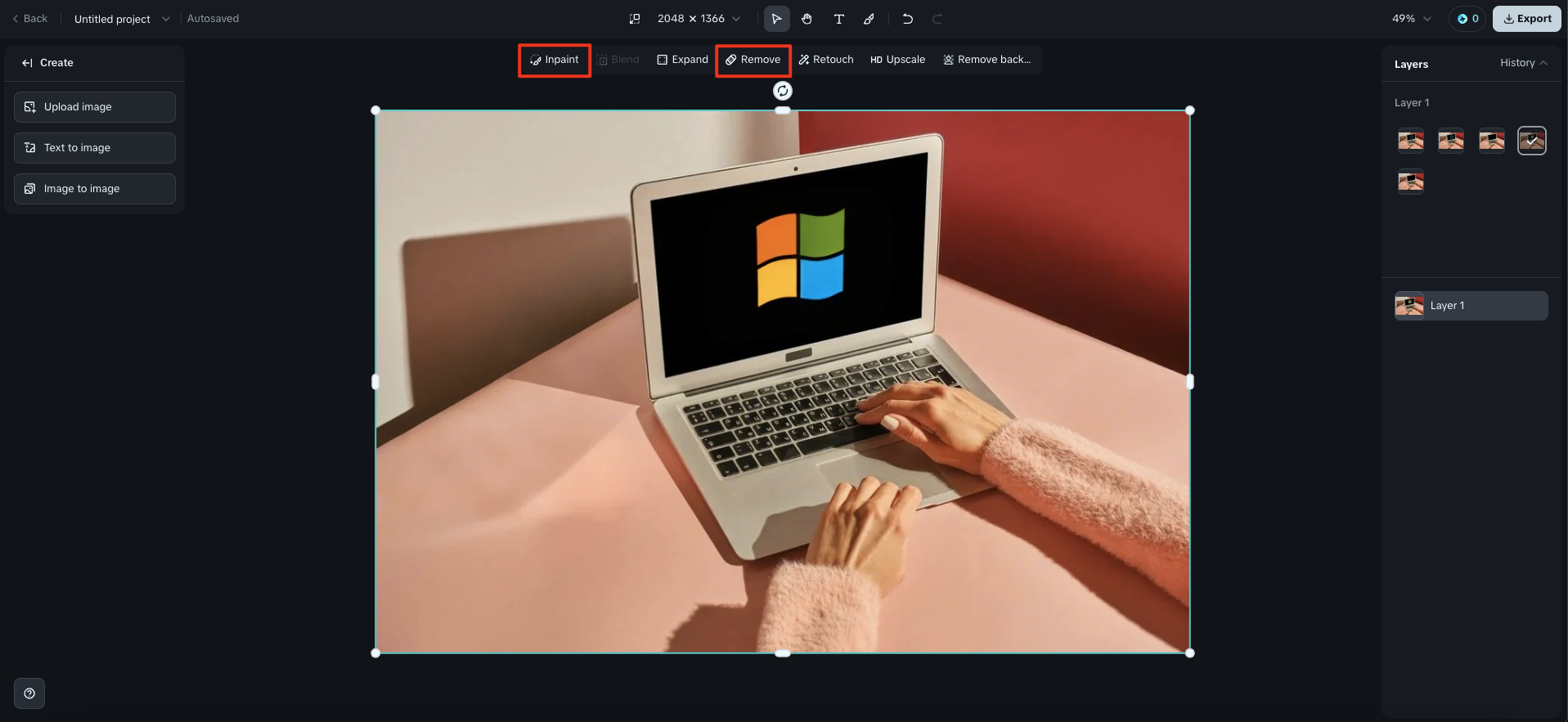Open the 49% zoom level dropdown
The image size is (1568, 722).
tap(1412, 19)
